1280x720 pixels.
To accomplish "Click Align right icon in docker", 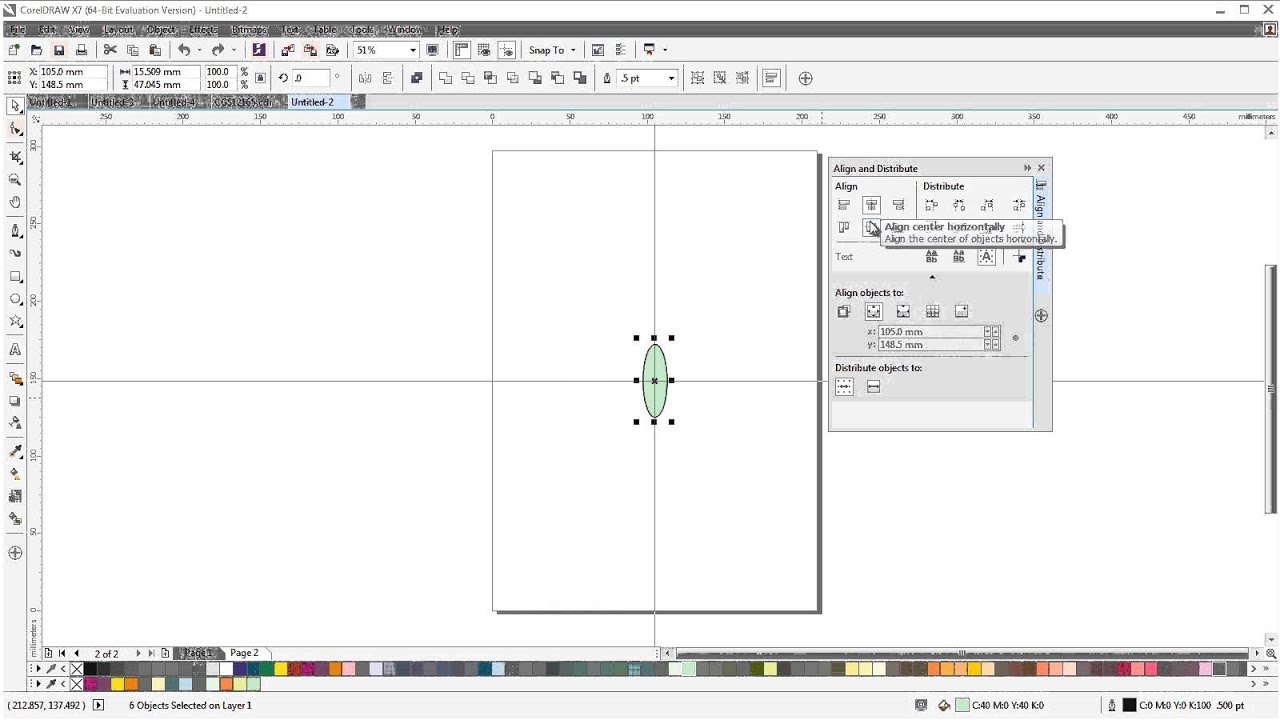I will tap(898, 205).
